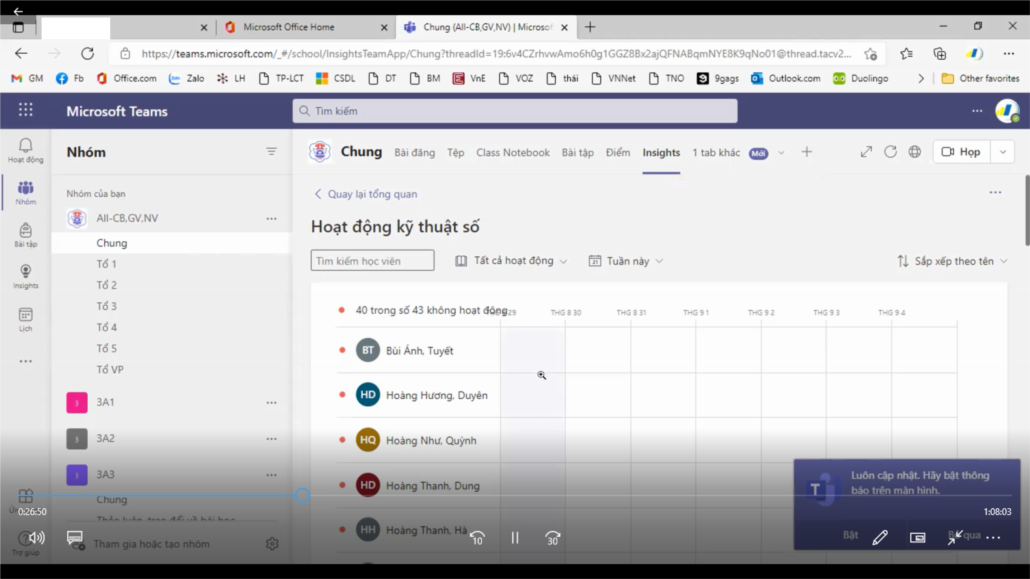Open the Tuần này date dropdown
Viewport: 1030px width, 579px height.
tap(626, 261)
